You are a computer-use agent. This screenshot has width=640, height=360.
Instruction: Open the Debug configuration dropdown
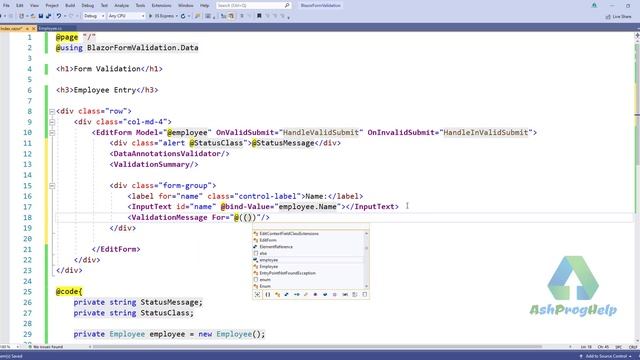coord(94,16)
